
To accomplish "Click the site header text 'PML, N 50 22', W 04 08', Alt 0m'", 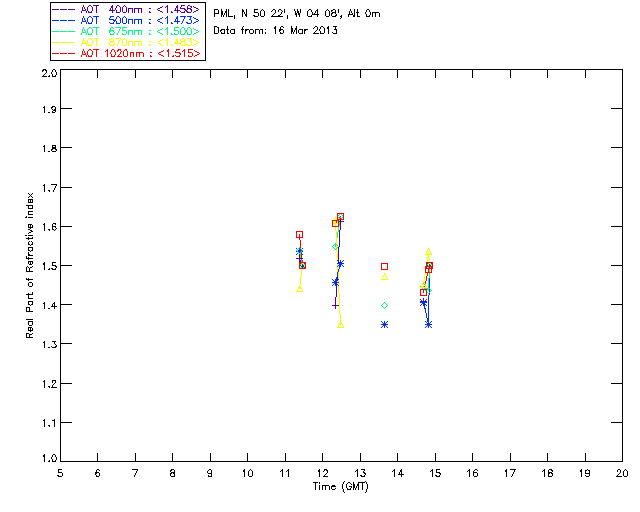I will pyautogui.click(x=297, y=14).
